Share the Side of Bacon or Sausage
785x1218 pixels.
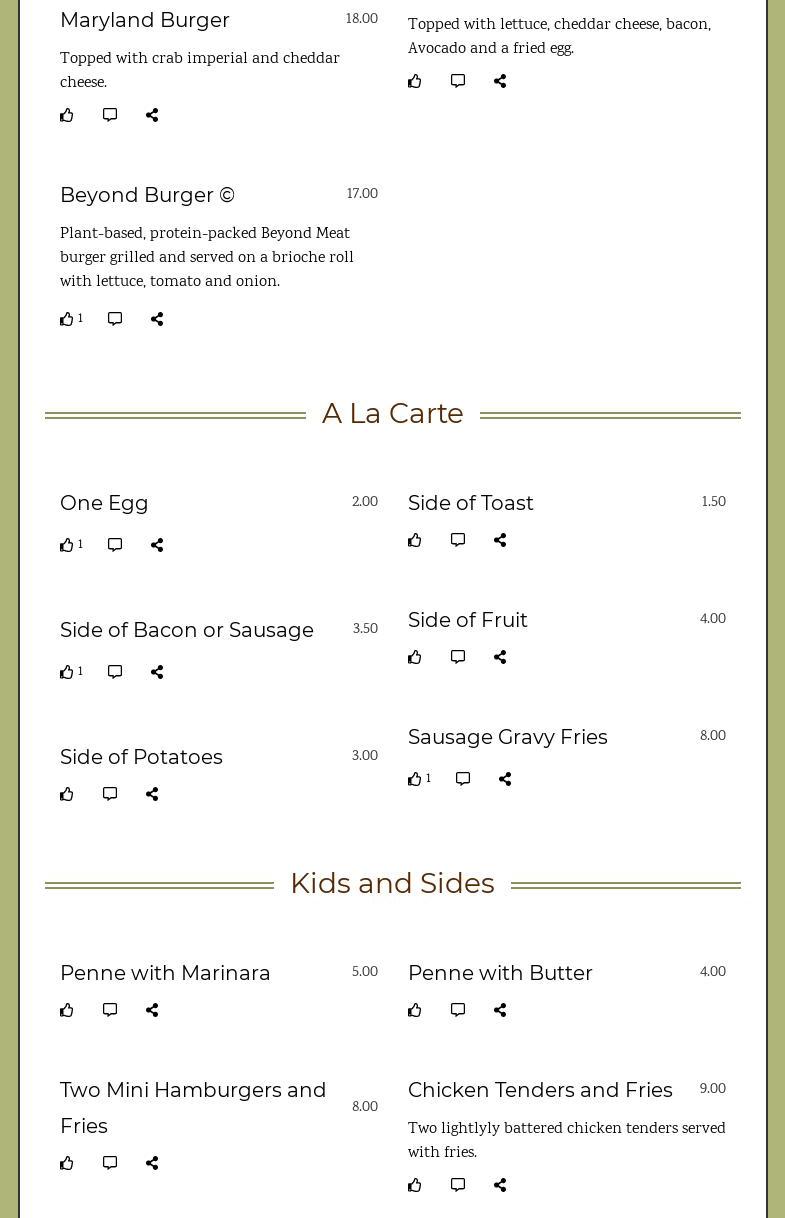(x=157, y=672)
